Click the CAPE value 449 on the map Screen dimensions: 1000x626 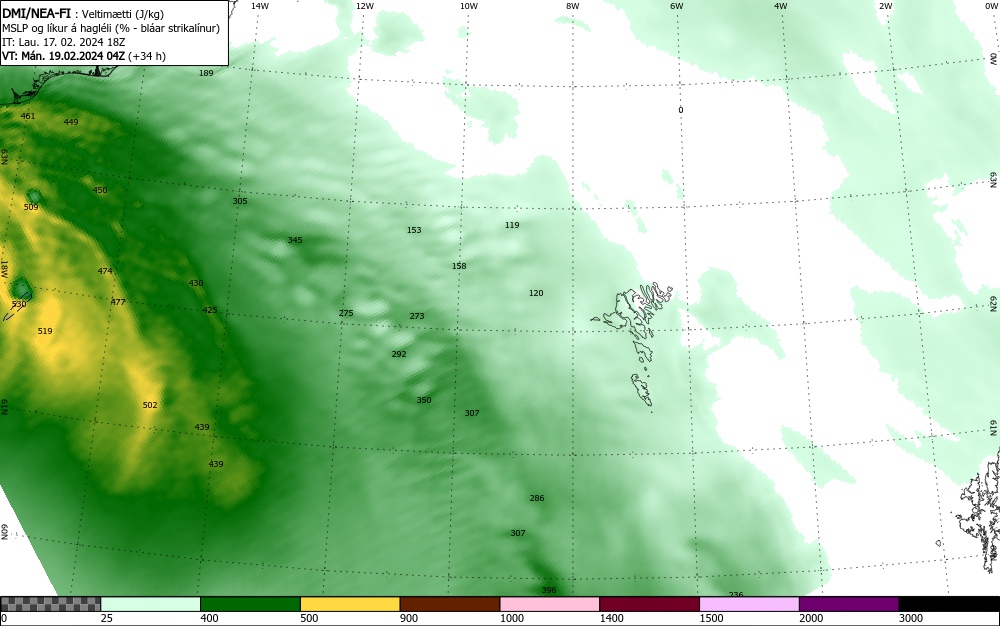pos(71,122)
